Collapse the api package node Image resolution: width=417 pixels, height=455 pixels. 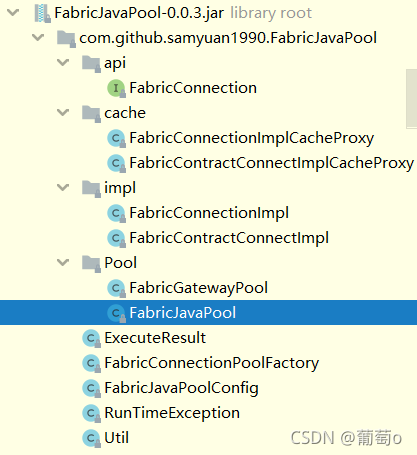click(63, 63)
